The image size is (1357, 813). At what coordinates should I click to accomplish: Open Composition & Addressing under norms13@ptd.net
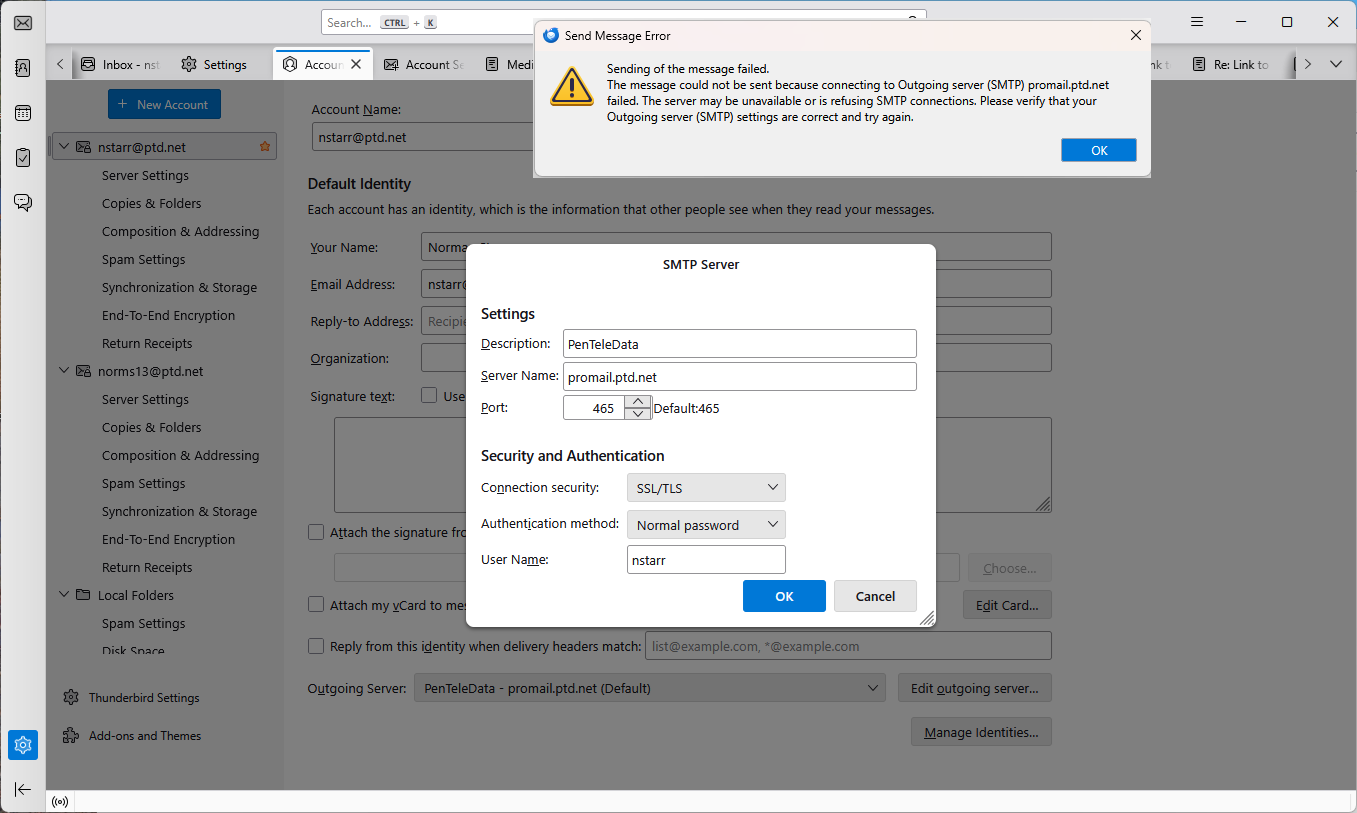[x=180, y=455]
